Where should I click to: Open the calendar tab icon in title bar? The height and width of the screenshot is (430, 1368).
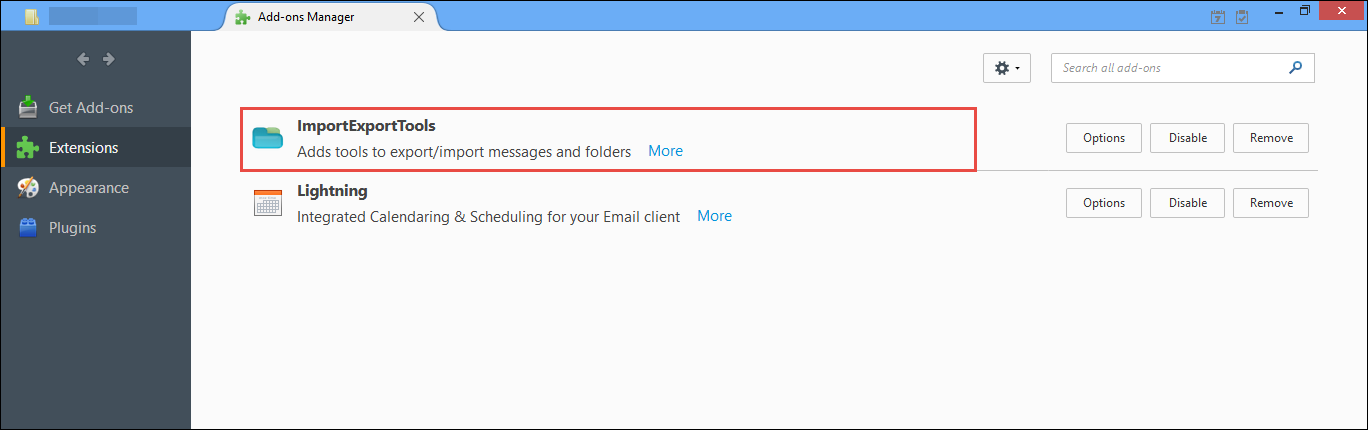point(1218,16)
